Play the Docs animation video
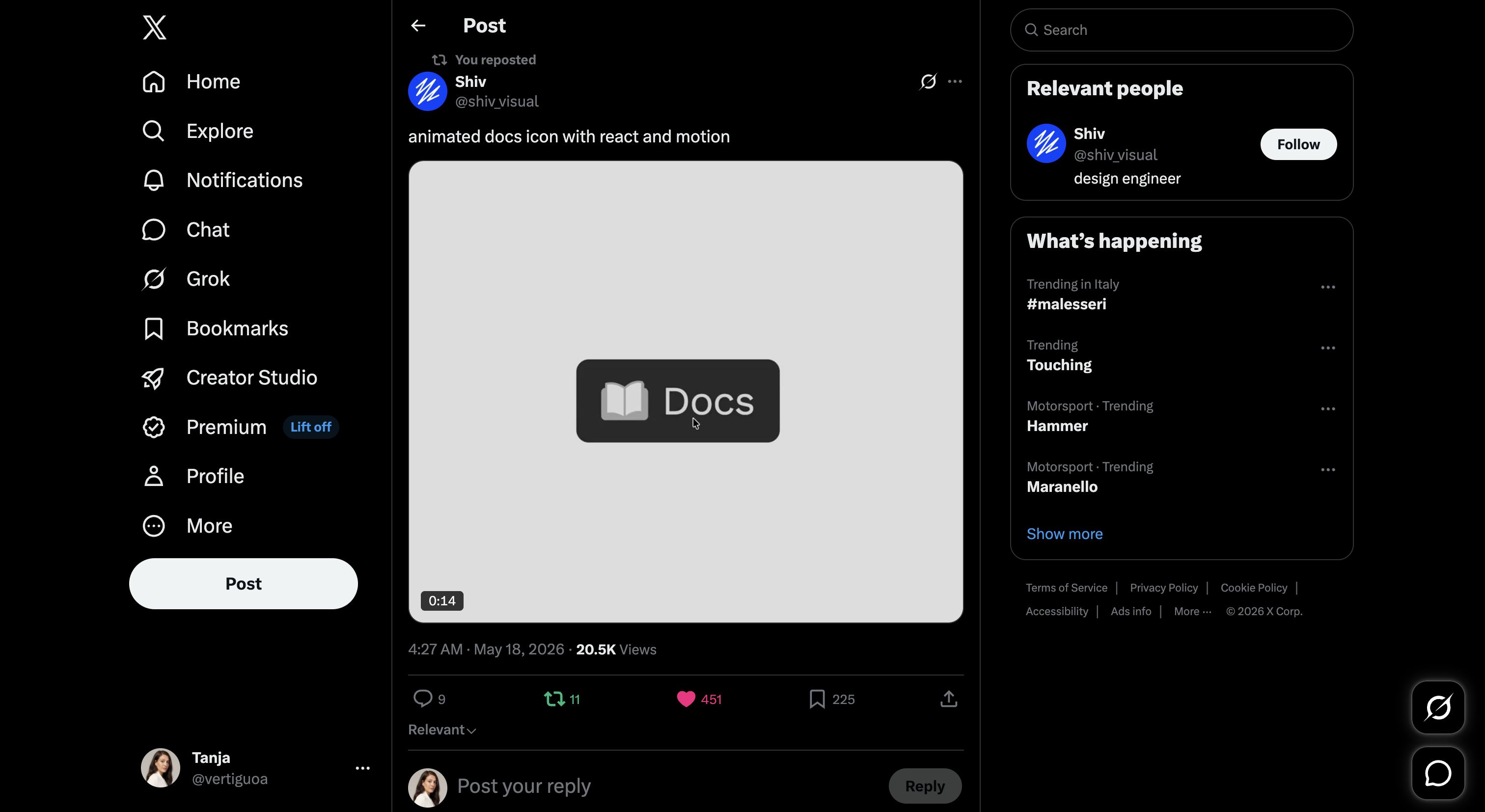Viewport: 1485px width, 812px height. [686, 392]
